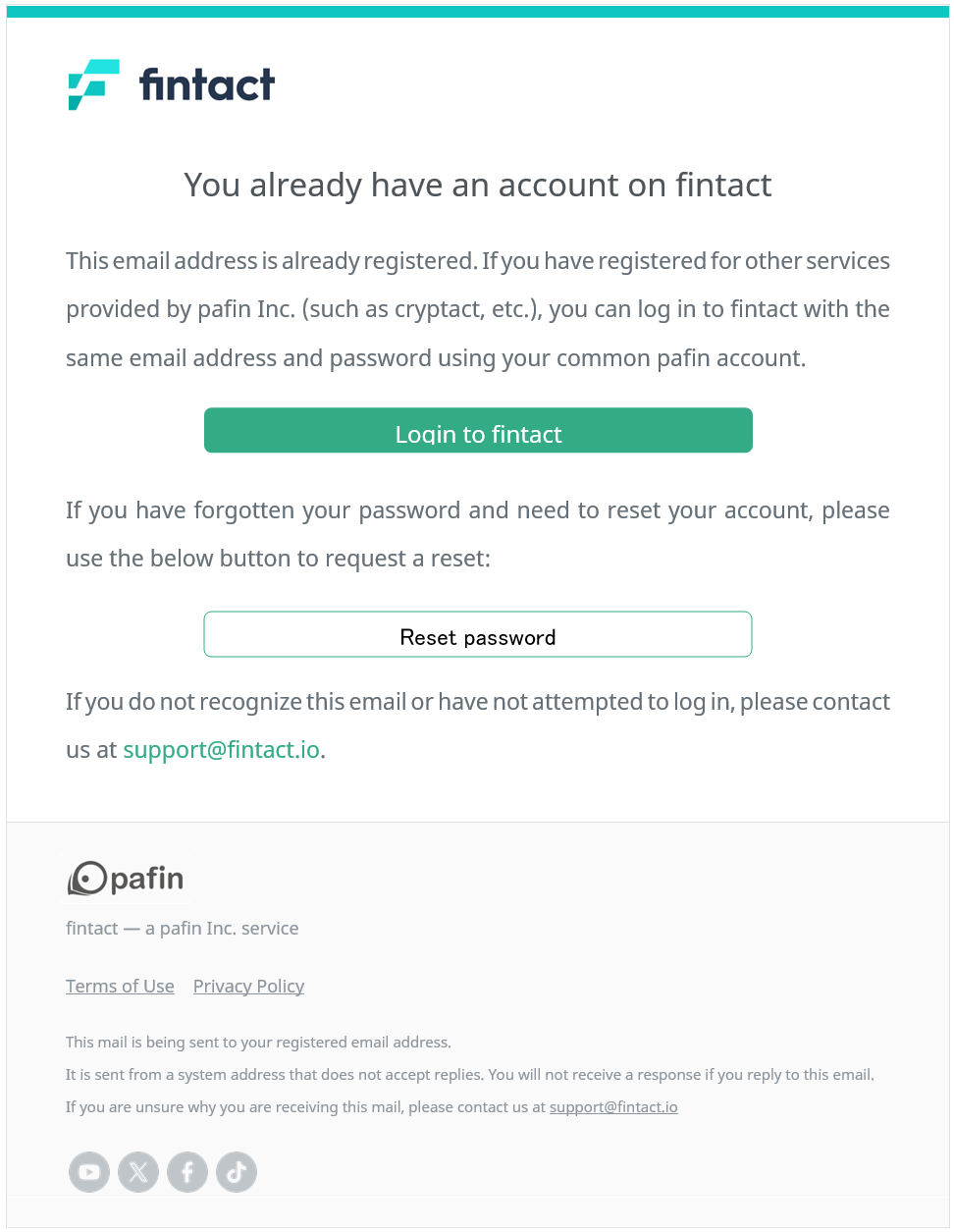Open the Facebook social icon
The width and height of the screenshot is (954, 1232).
coord(187,1172)
